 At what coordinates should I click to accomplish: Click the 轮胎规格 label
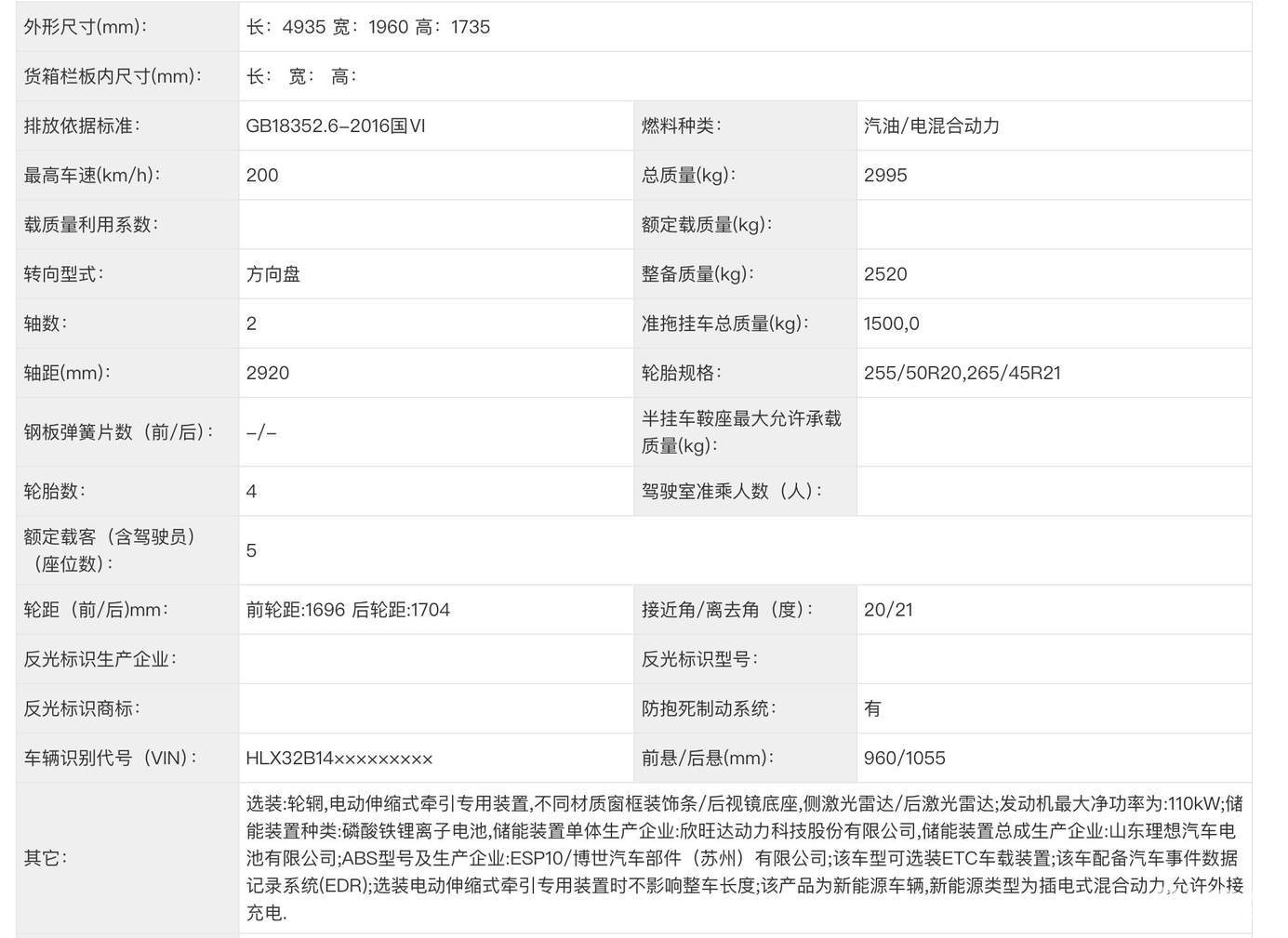coord(681,373)
